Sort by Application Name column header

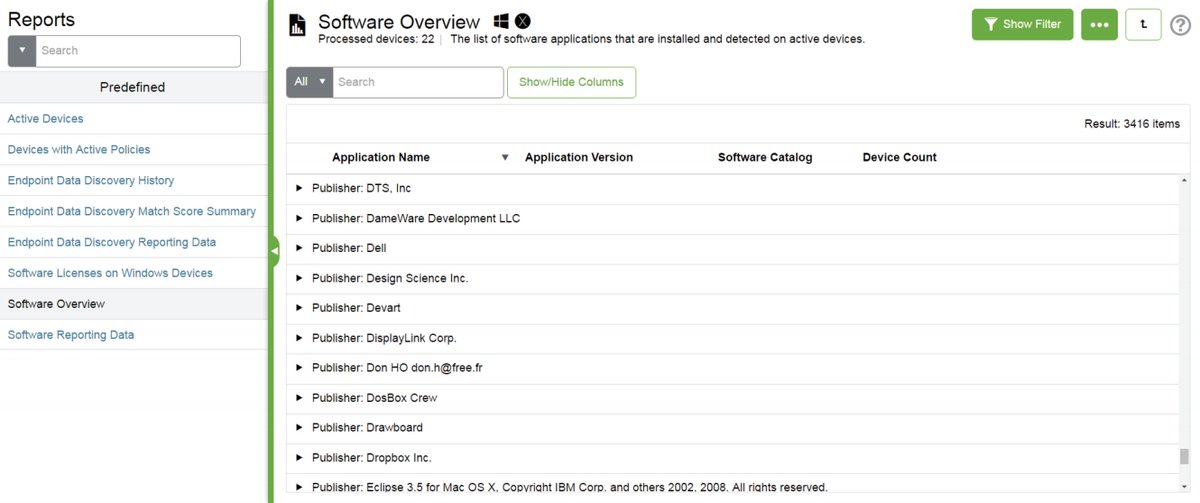pos(381,158)
